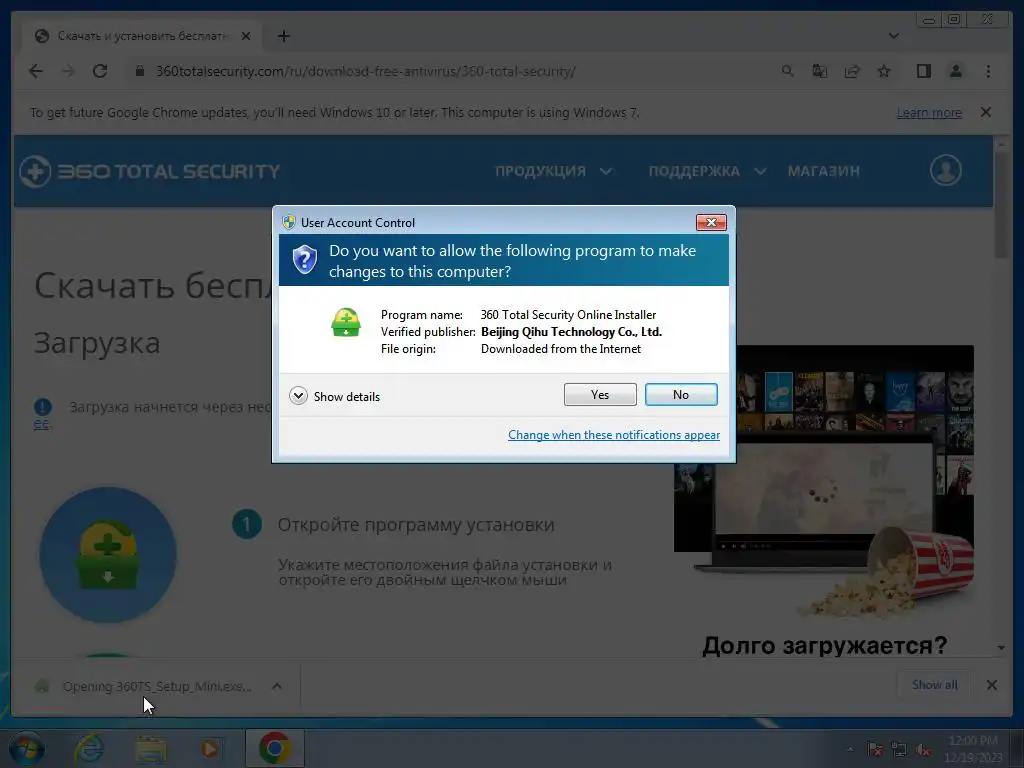Close the User Account Control dialog
Image resolution: width=1024 pixels, height=768 pixels.
click(711, 223)
